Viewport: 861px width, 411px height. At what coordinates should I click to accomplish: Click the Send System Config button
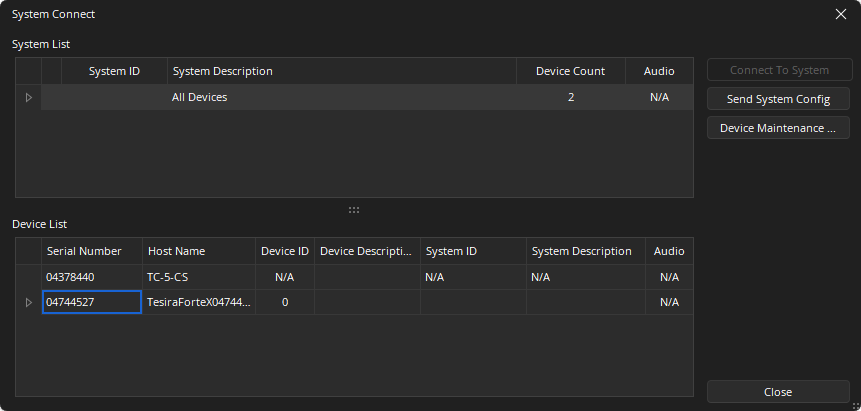(778, 99)
